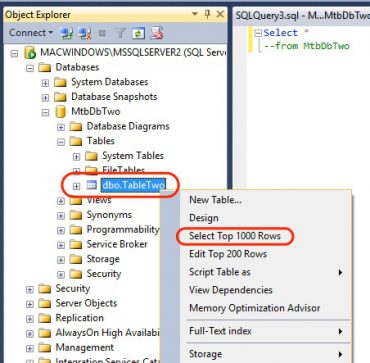
Task: Click the dbo.TableTwo table icon
Action: tap(91, 185)
